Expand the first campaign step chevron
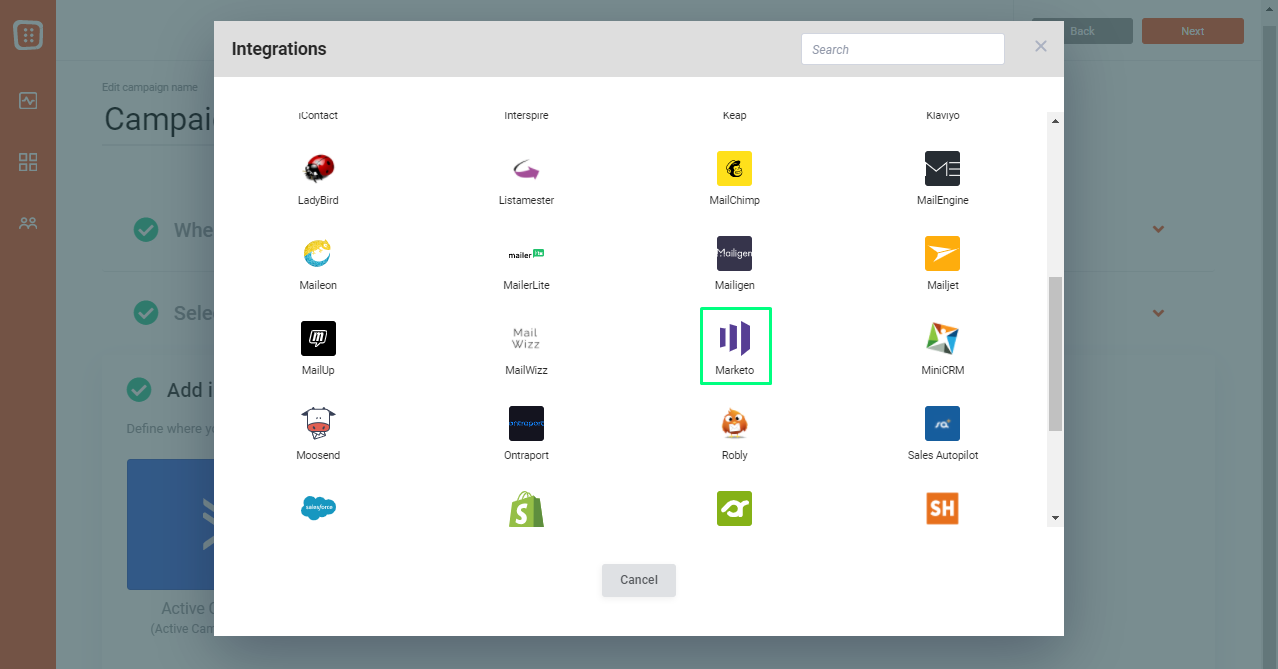The height and width of the screenshot is (669, 1278). tap(1158, 229)
